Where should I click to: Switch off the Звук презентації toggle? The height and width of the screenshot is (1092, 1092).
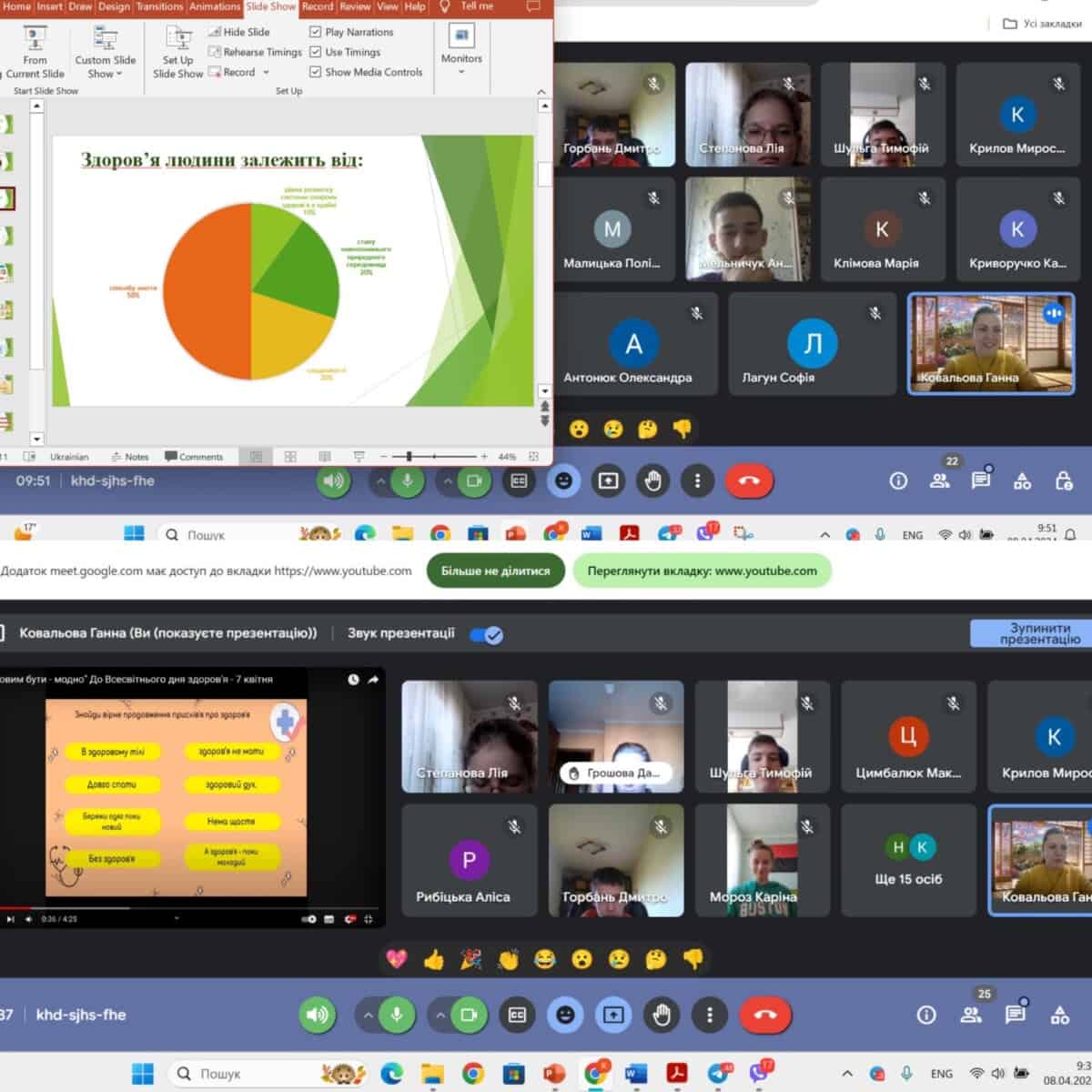tap(487, 634)
